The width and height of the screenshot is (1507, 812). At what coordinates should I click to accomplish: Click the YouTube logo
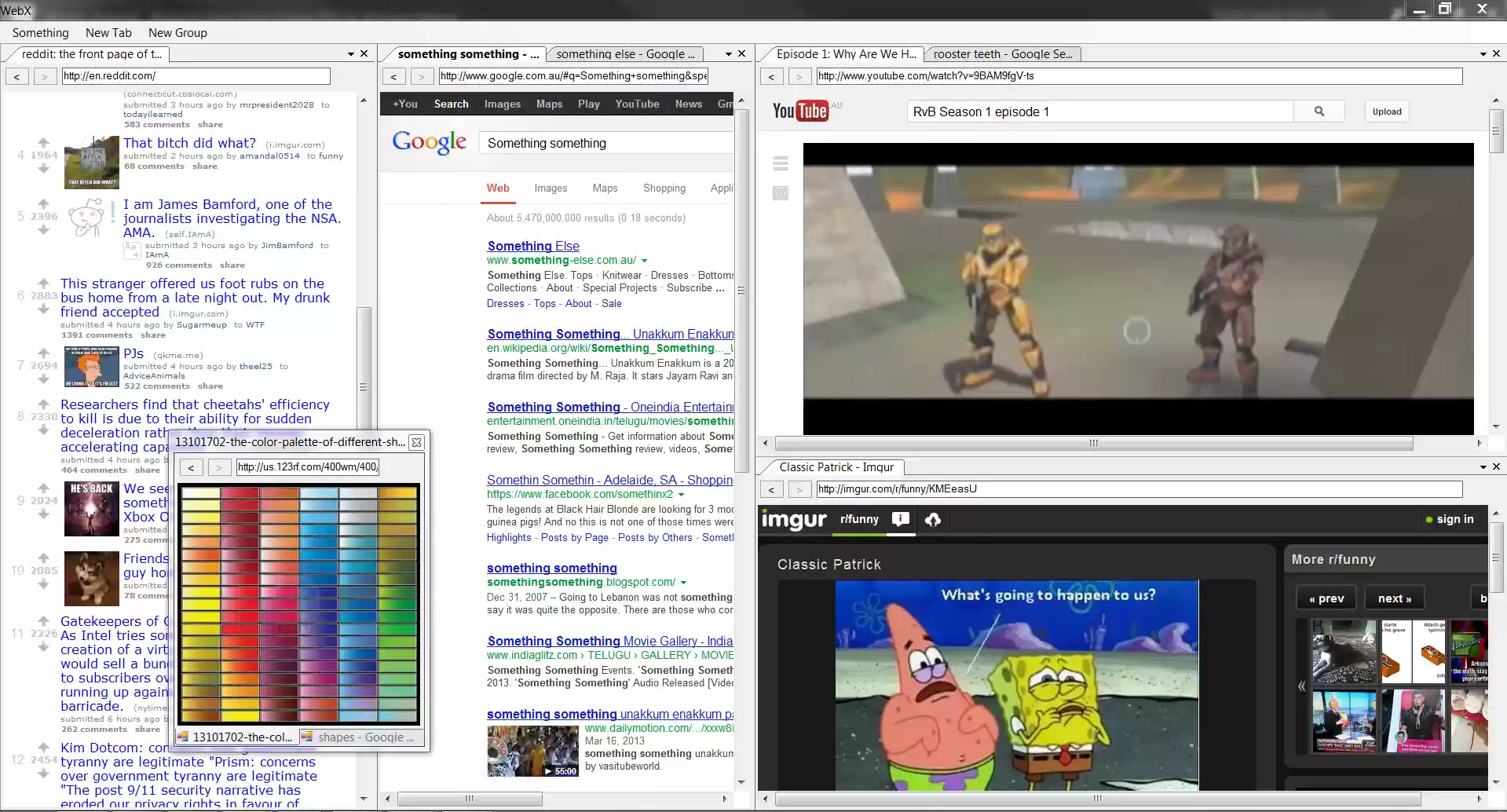point(800,111)
